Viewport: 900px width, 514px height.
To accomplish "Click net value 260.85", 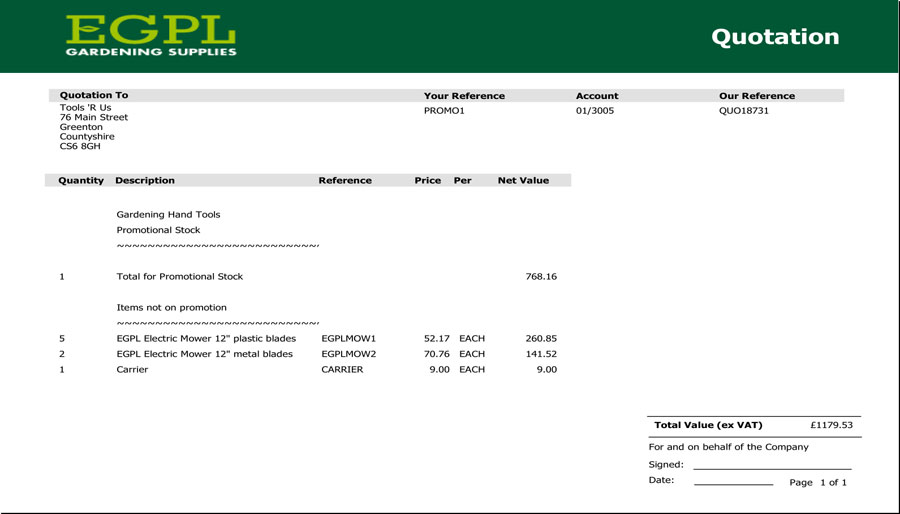I will [541, 338].
